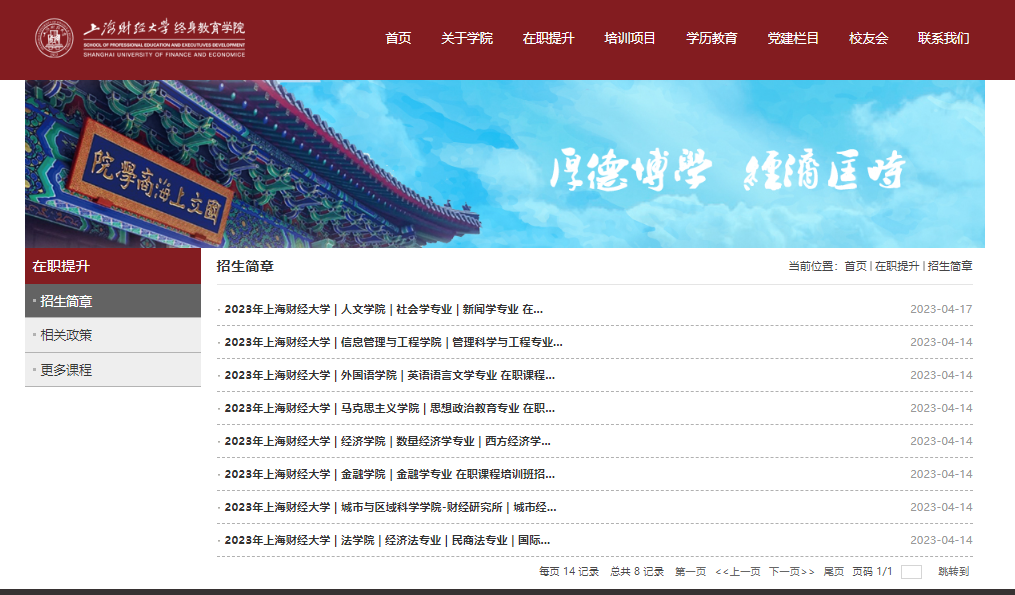Click the 首页 breadcrumb link
1015x595 pixels.
pos(855,266)
